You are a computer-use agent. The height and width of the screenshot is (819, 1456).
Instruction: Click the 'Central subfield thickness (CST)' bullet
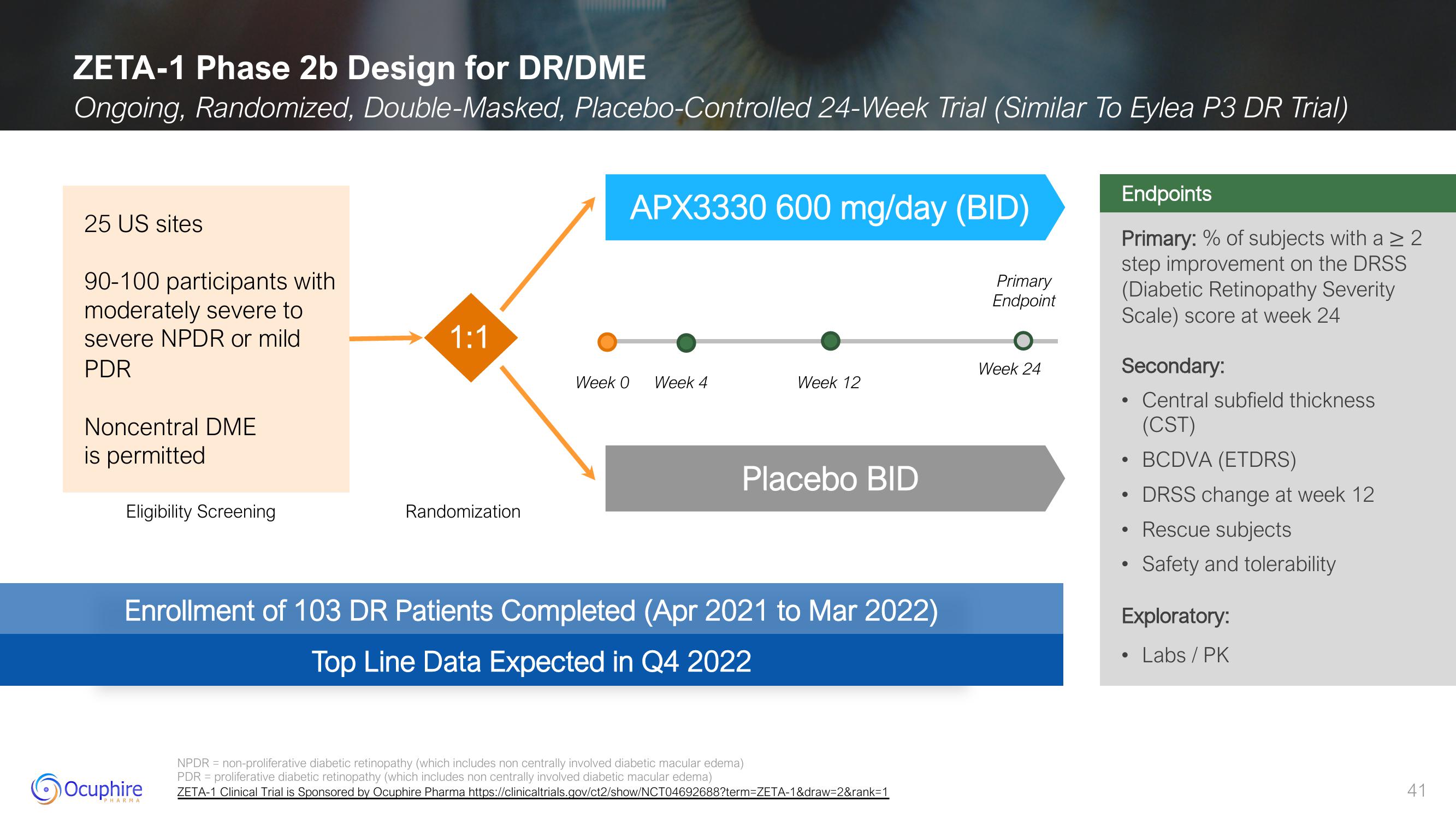pyautogui.click(x=1258, y=412)
